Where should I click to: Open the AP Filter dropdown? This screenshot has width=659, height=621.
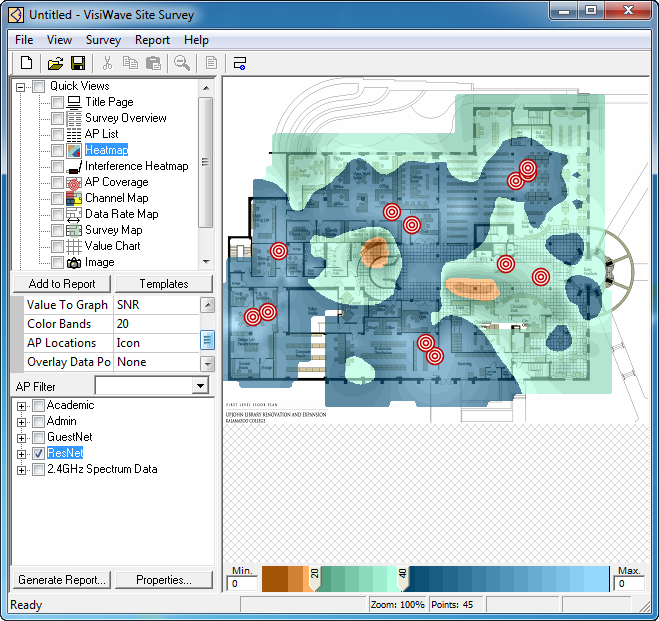pos(201,386)
